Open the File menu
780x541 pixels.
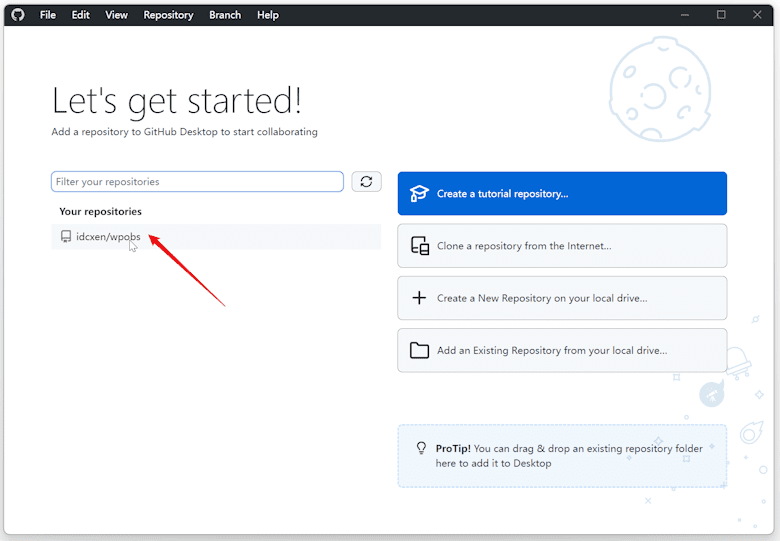coord(48,15)
